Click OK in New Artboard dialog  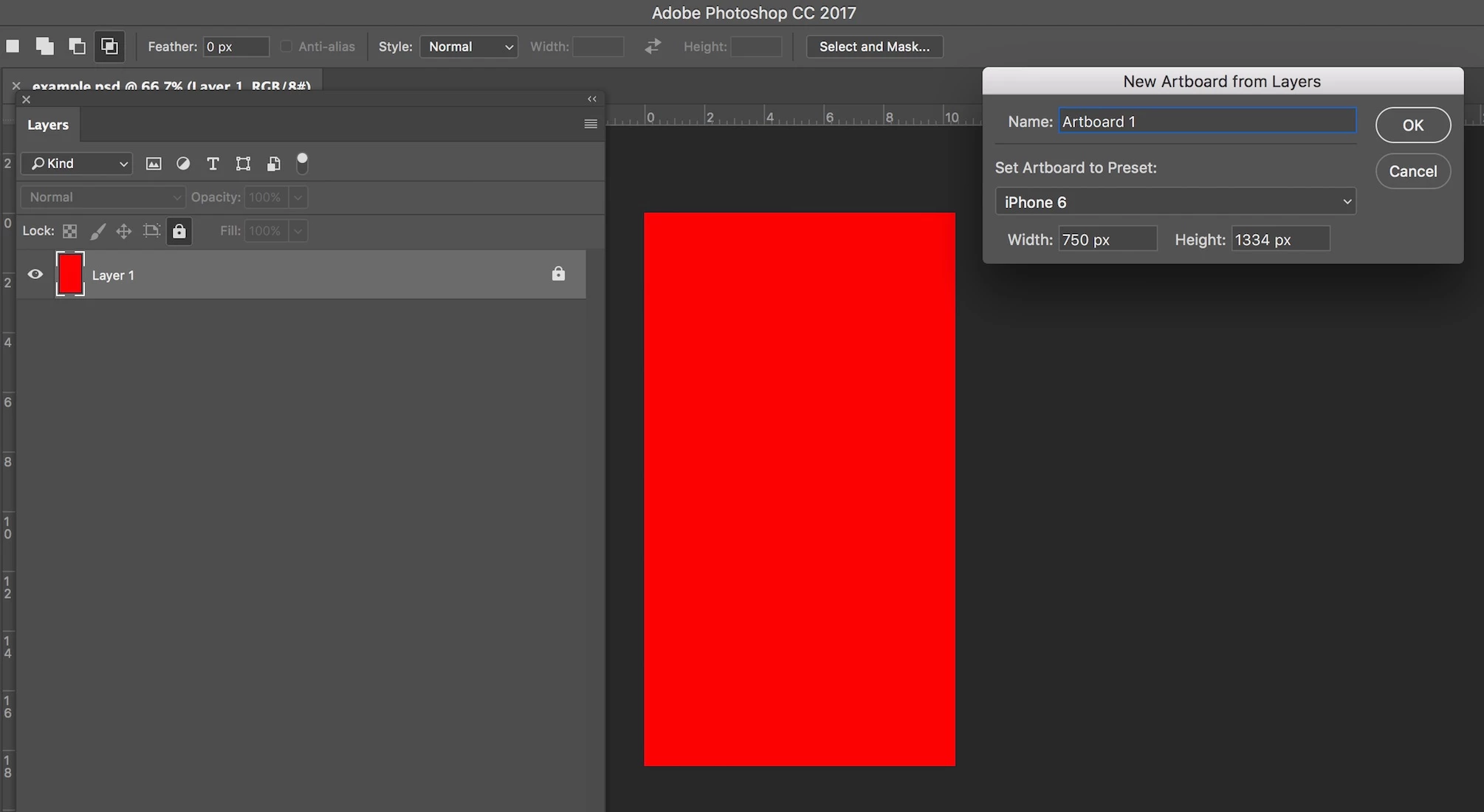click(1412, 125)
